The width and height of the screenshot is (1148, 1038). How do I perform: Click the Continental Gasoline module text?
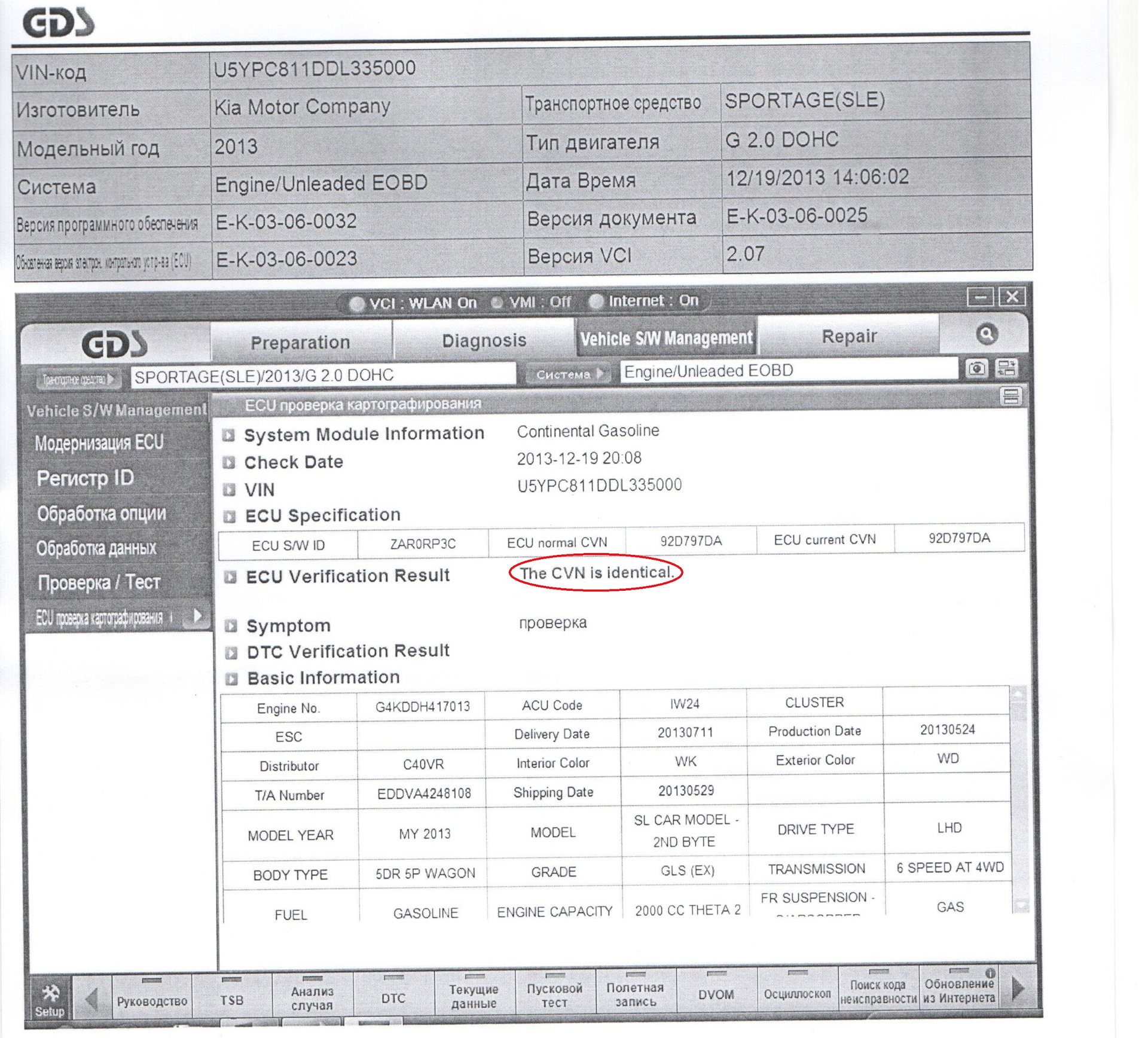click(x=588, y=431)
